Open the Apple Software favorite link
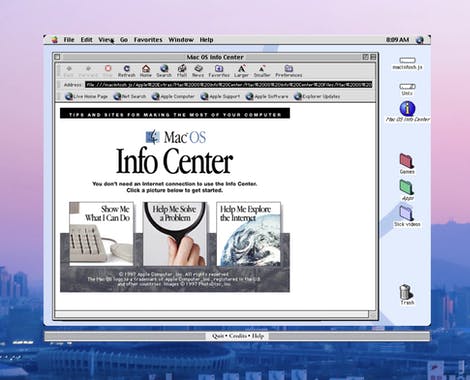Screen dimensions: 470x380 tap(267, 96)
